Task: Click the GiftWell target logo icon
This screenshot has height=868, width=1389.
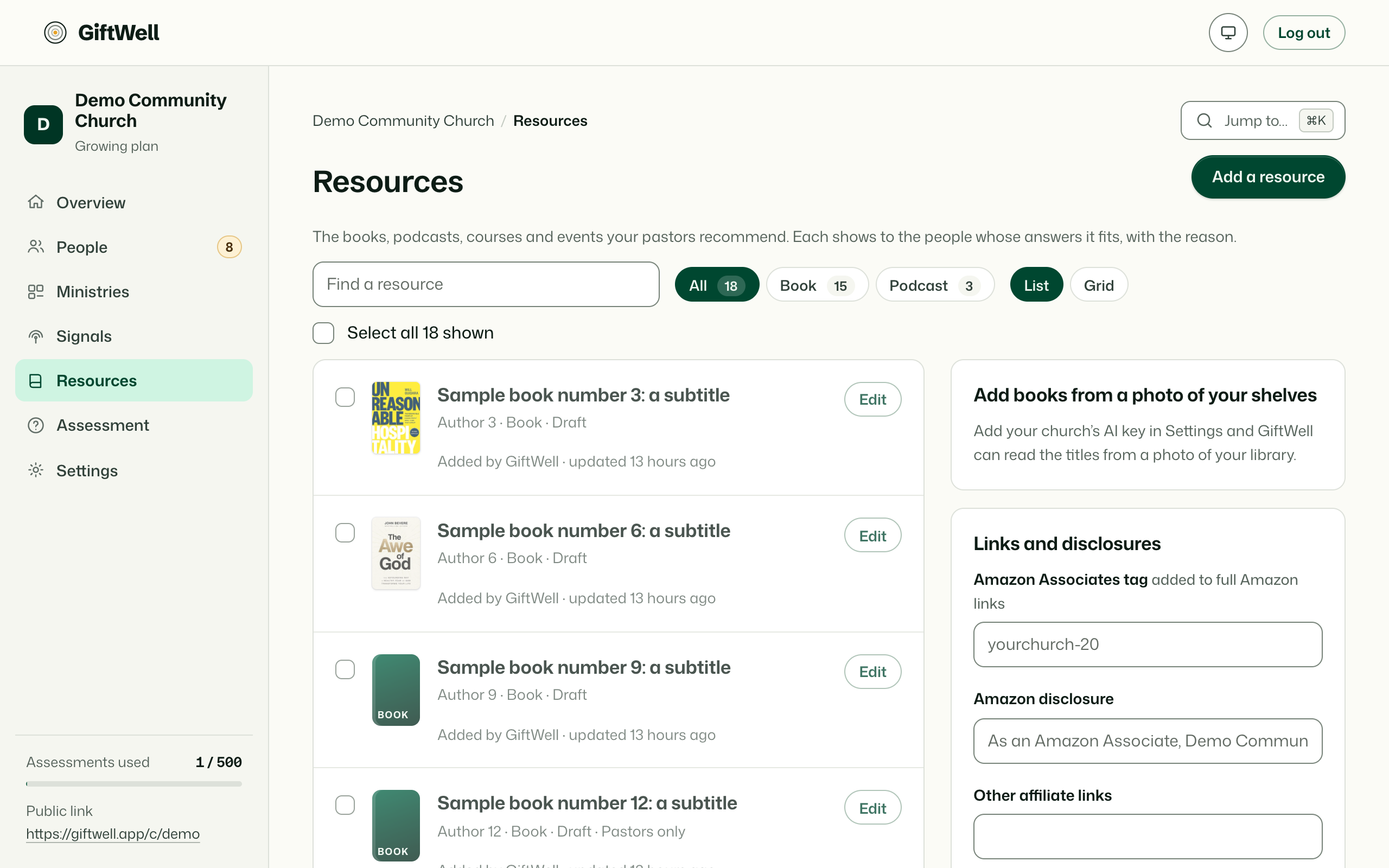Action: [x=55, y=33]
